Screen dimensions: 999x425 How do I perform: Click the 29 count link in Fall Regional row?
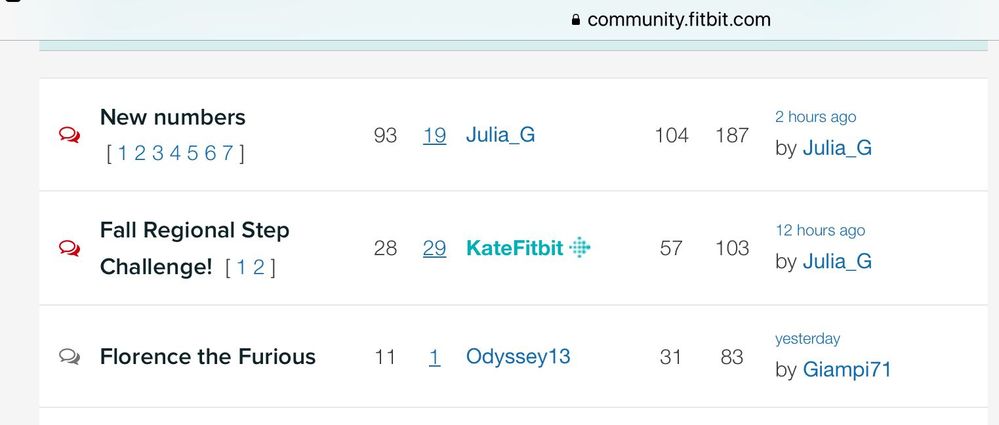435,248
